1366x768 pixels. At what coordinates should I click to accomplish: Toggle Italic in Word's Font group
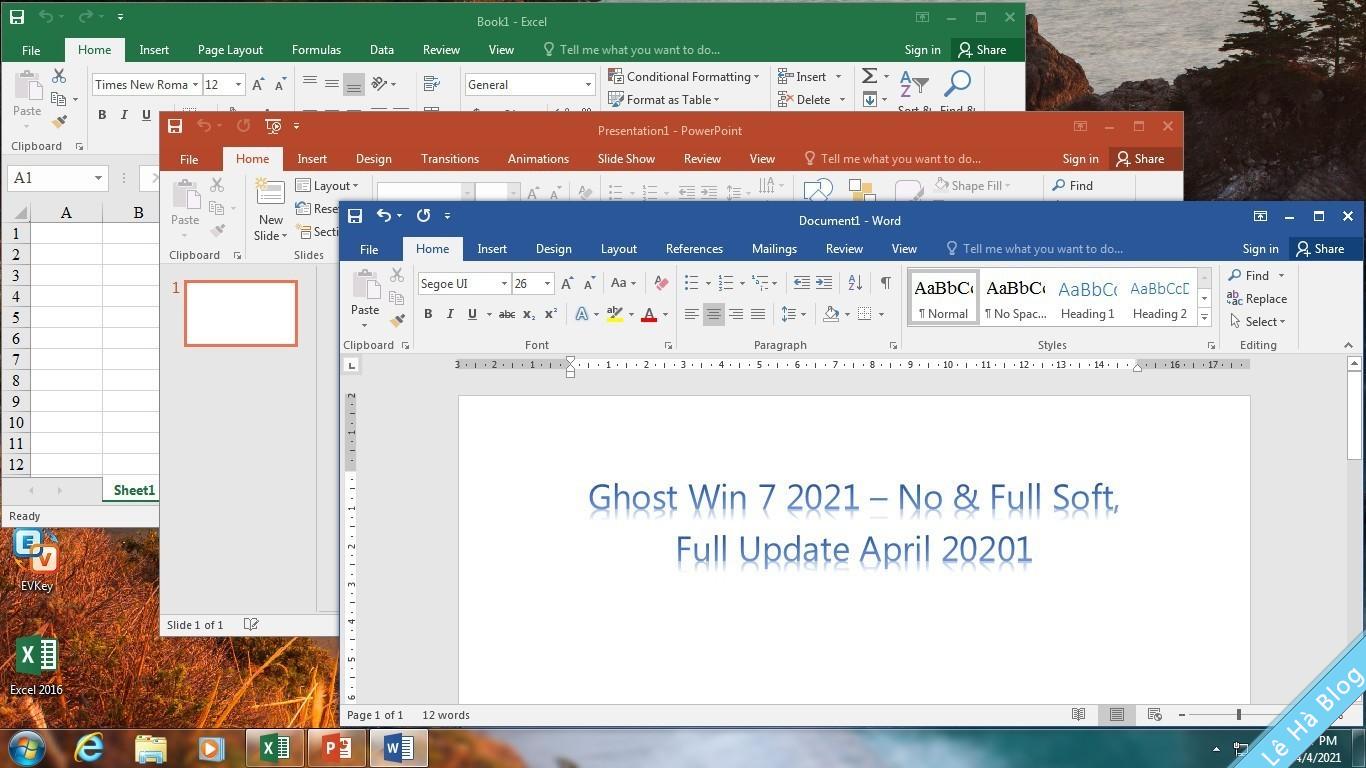click(450, 314)
